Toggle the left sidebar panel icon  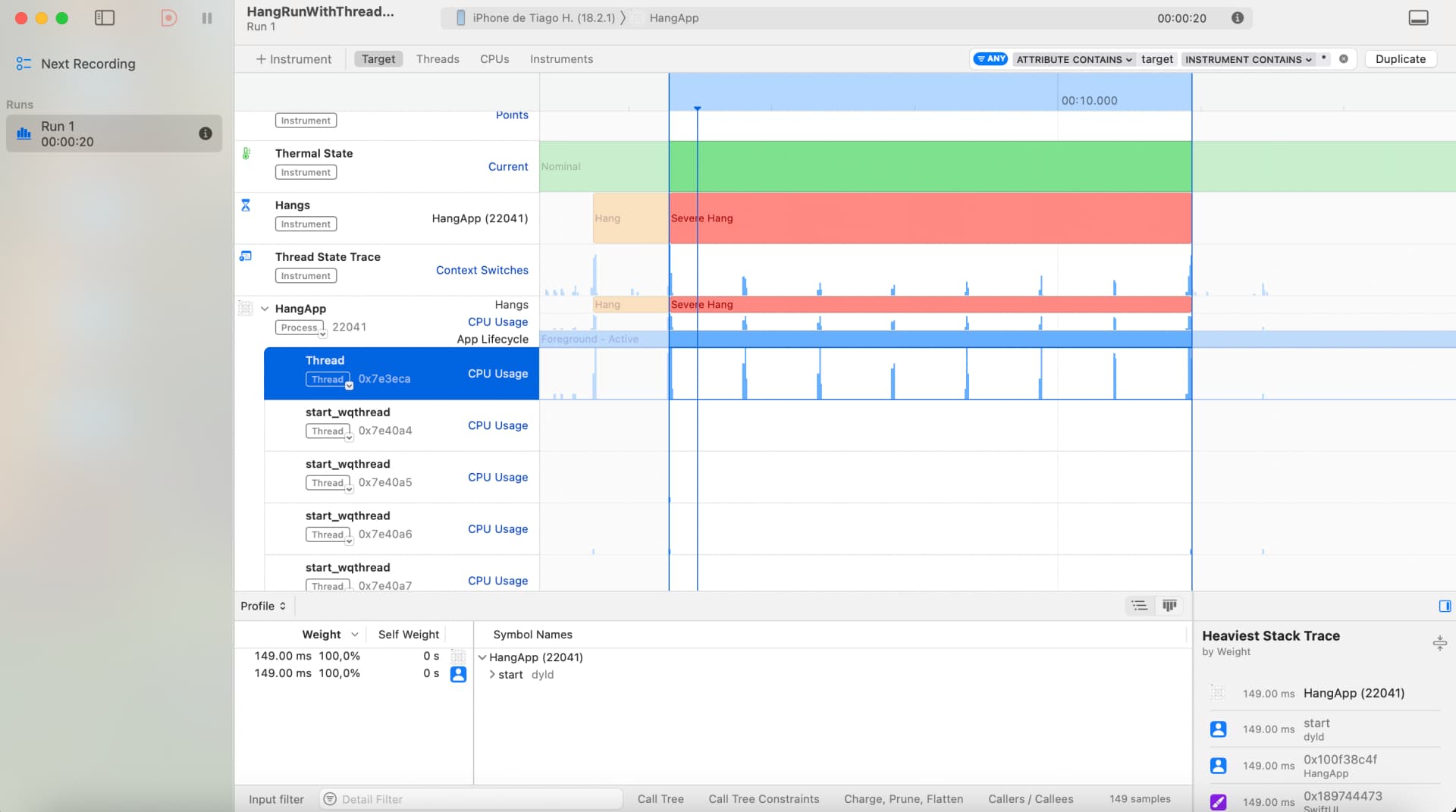105,18
